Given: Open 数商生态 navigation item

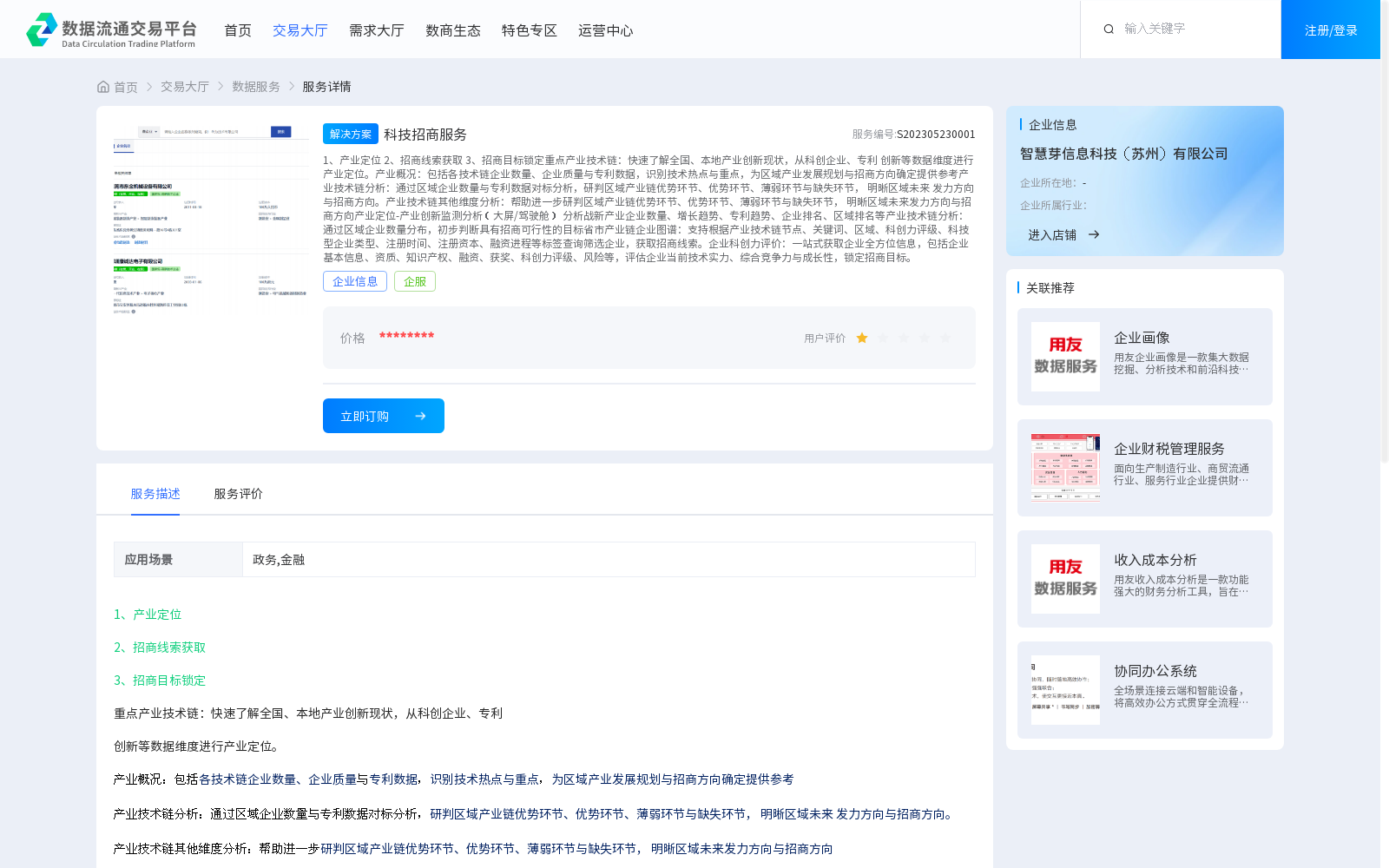Looking at the screenshot, I should [x=453, y=30].
